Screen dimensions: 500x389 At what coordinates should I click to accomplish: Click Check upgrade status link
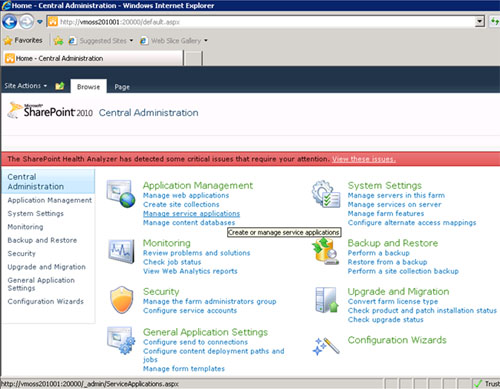pos(385,319)
